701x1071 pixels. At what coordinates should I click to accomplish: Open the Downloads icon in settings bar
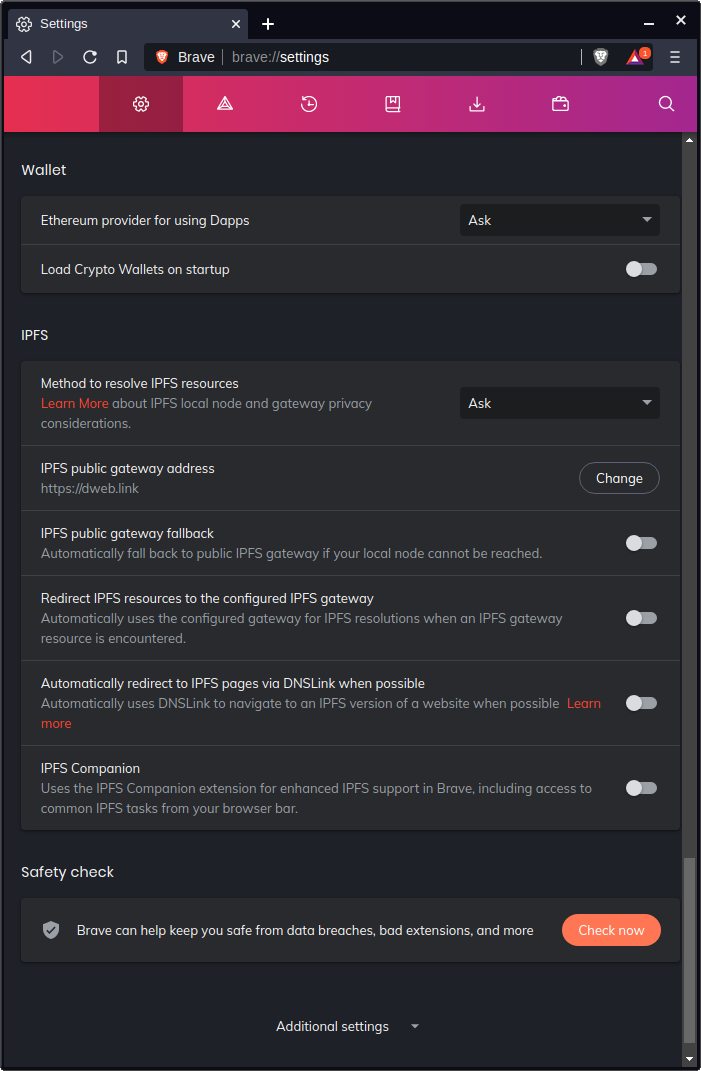477,104
